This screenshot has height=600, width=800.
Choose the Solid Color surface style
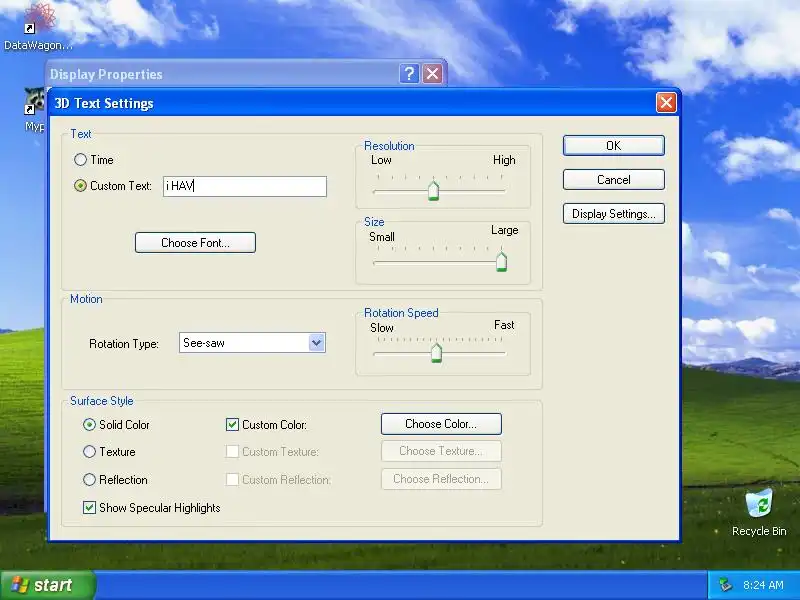(x=89, y=424)
